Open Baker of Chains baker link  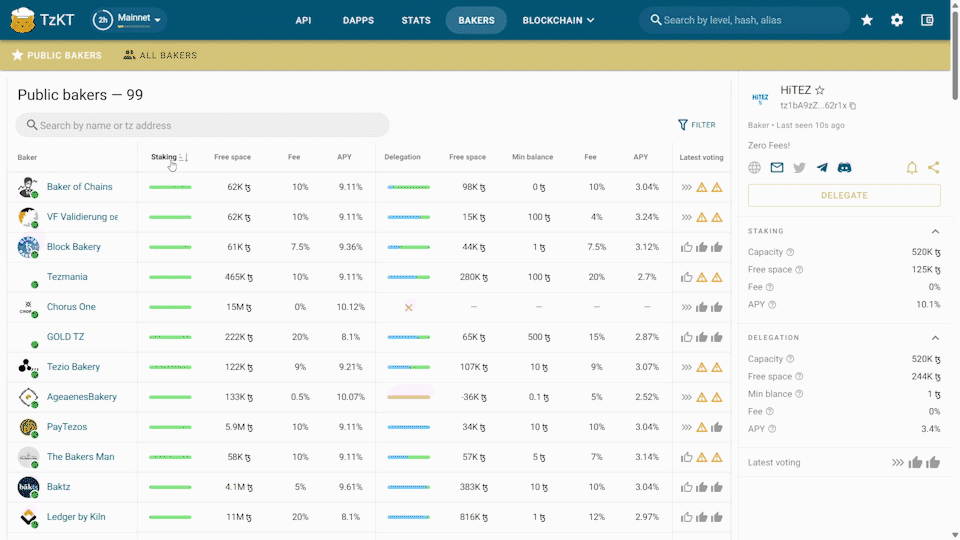point(80,187)
